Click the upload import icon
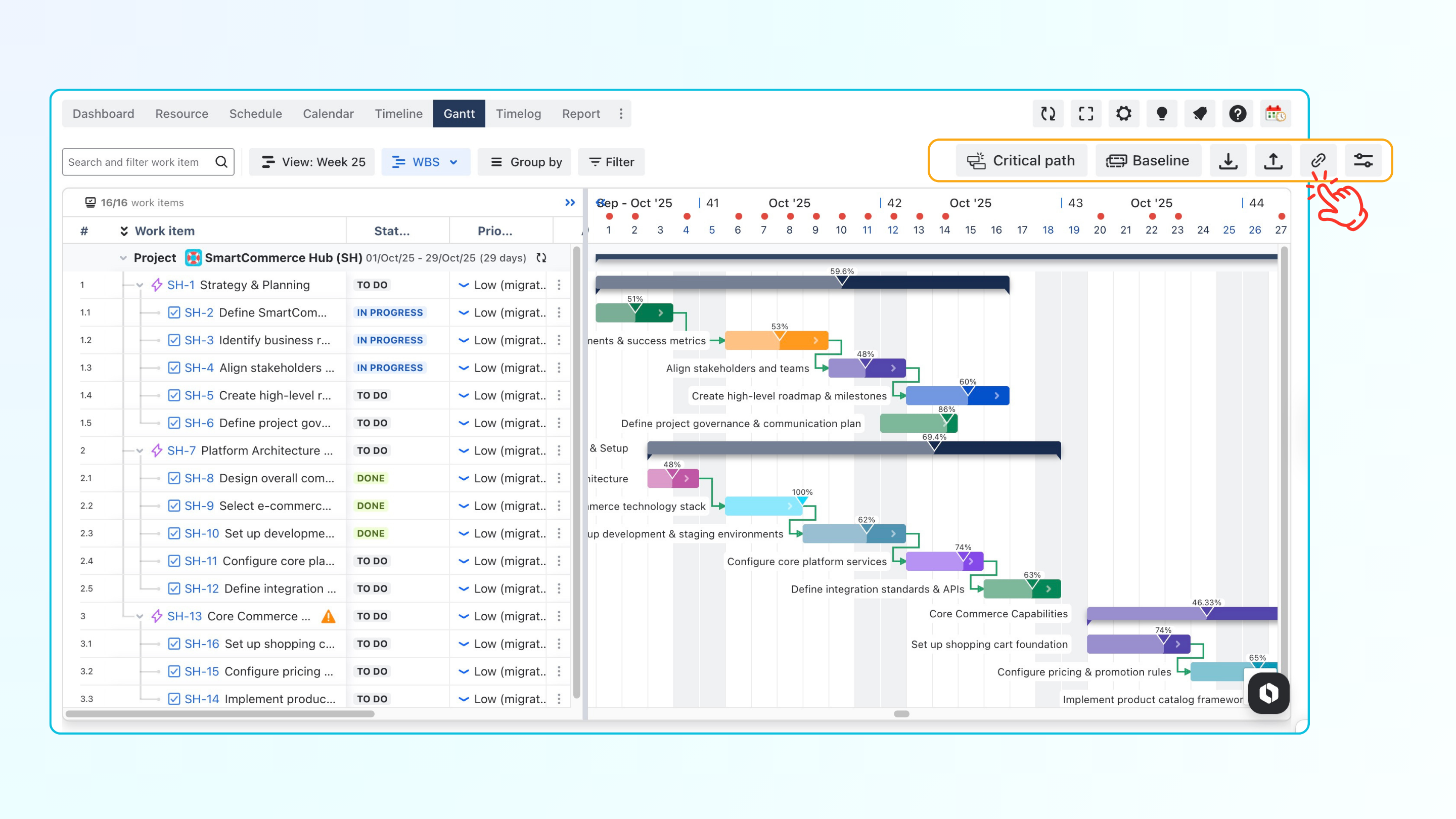The height and width of the screenshot is (819, 1456). pos(1273,161)
